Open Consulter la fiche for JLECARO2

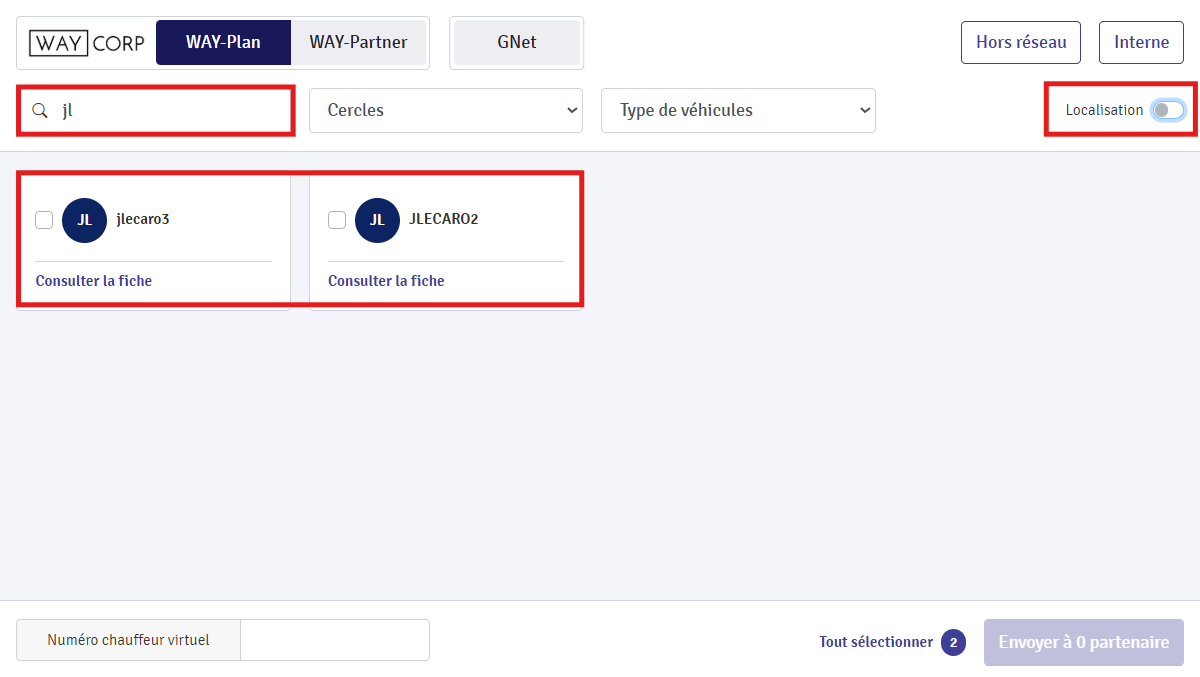(x=386, y=281)
